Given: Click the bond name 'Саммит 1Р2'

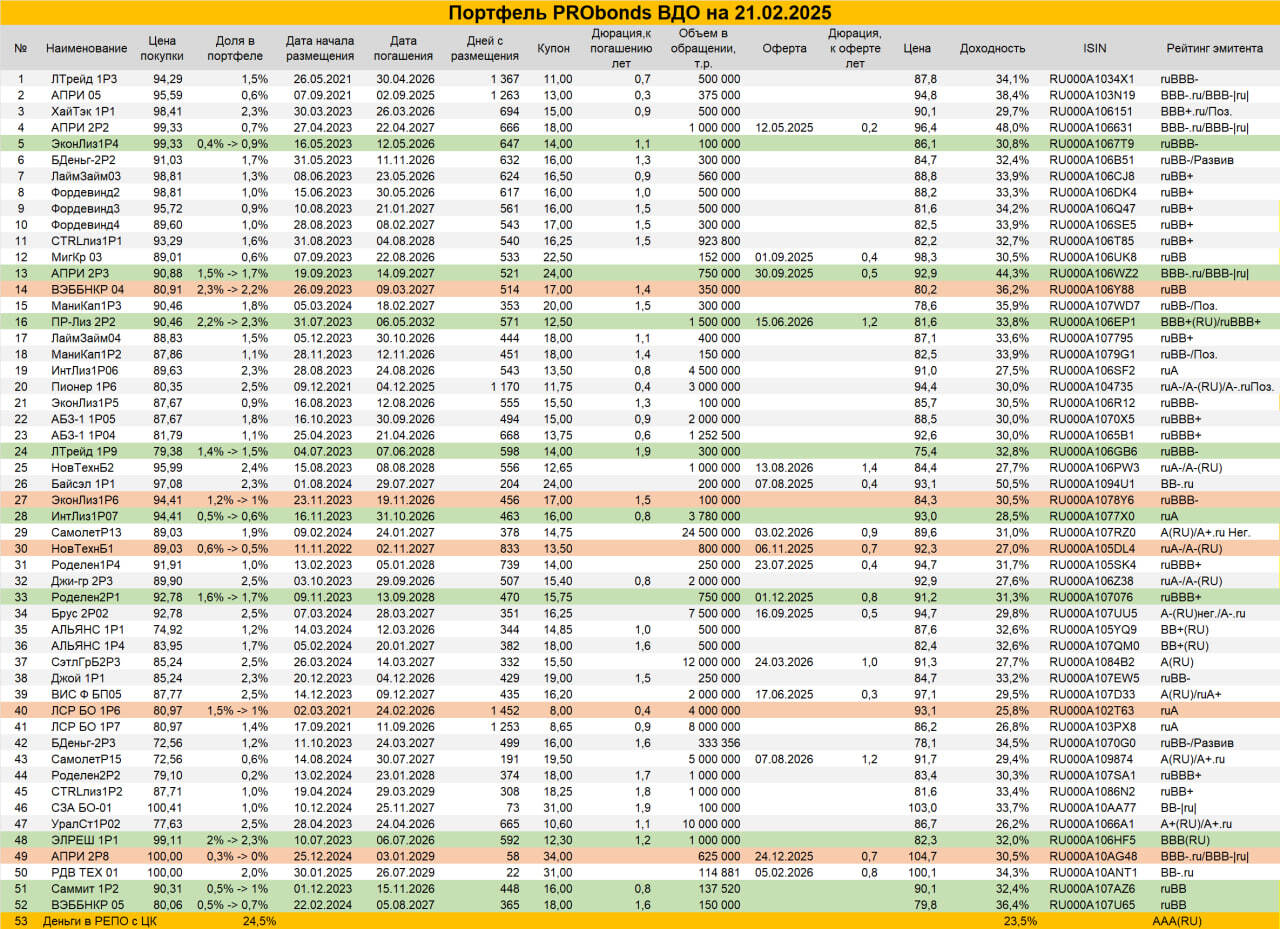Looking at the screenshot, I should [x=83, y=888].
